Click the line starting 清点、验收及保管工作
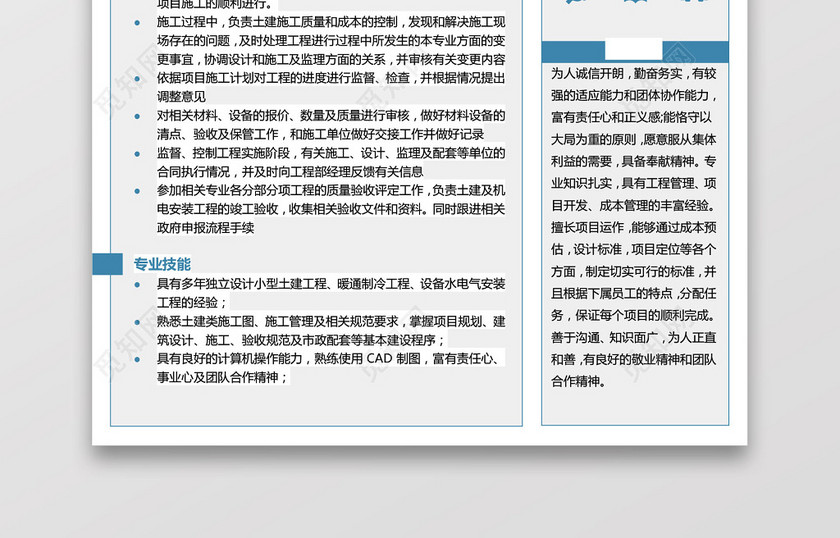The height and width of the screenshot is (538, 840). point(320,134)
